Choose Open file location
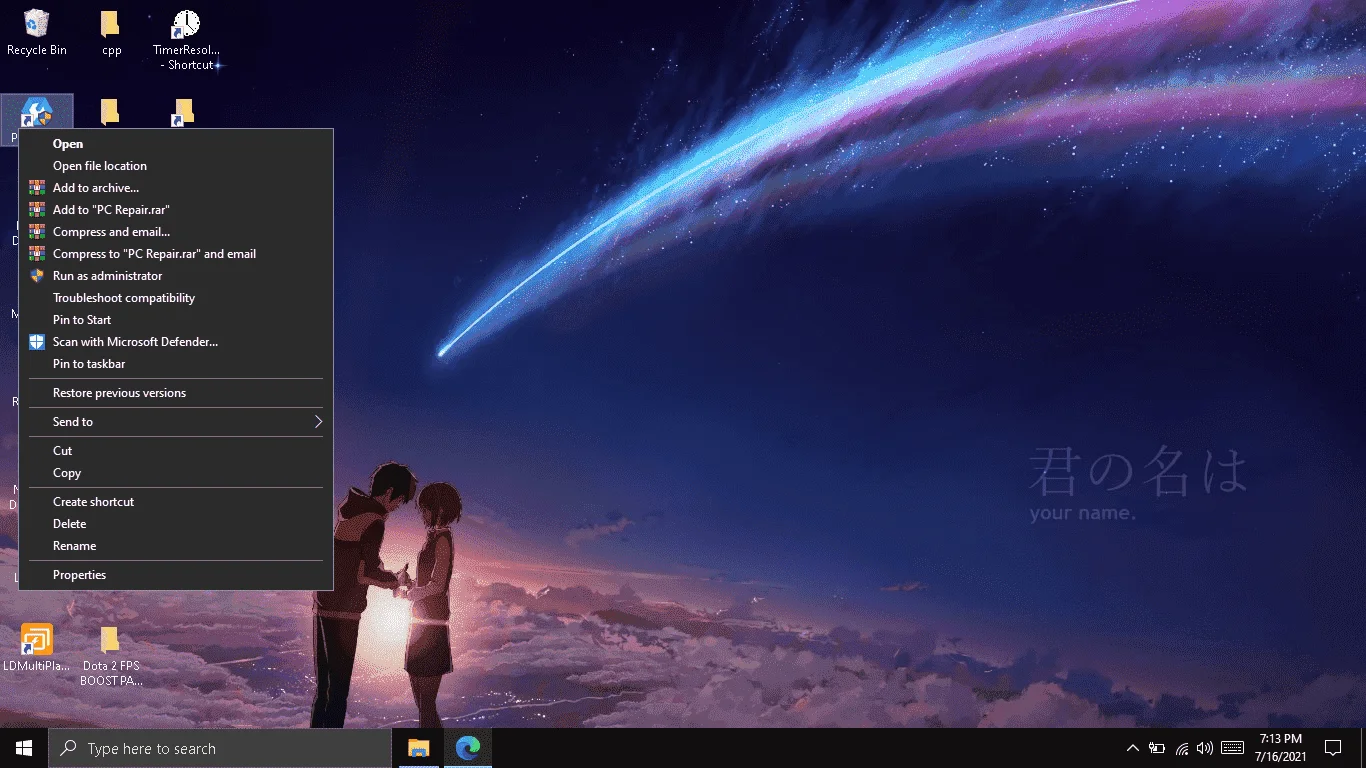The image size is (1366, 768). (176, 166)
